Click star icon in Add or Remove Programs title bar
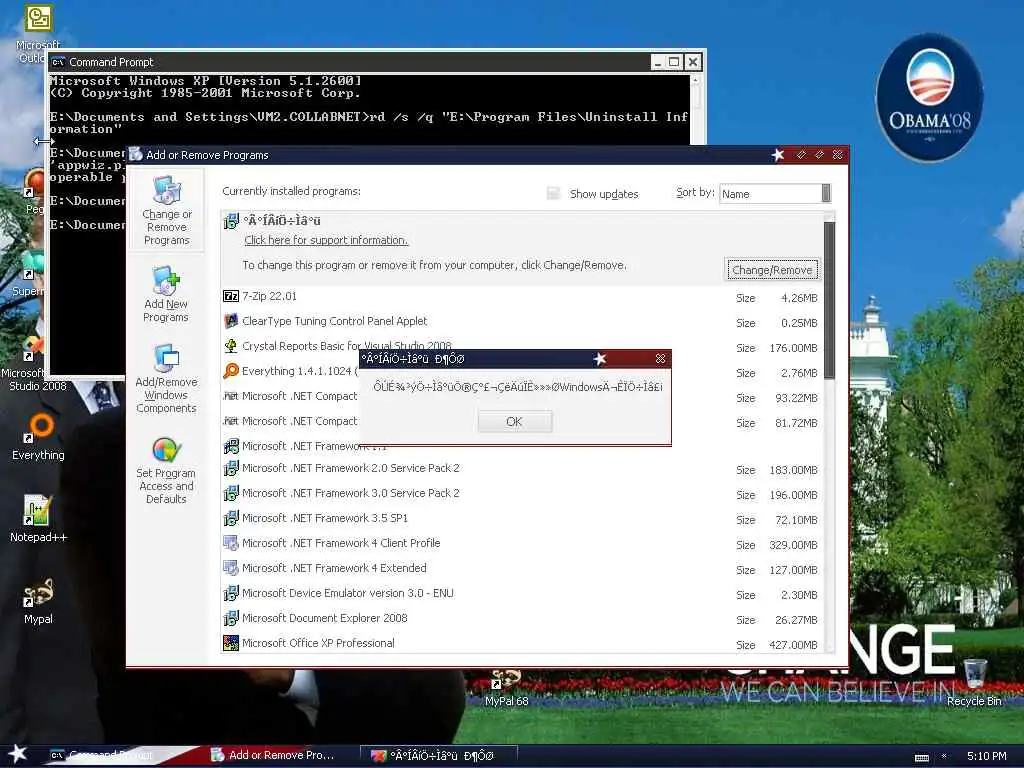Image resolution: width=1024 pixels, height=768 pixels. coord(778,155)
